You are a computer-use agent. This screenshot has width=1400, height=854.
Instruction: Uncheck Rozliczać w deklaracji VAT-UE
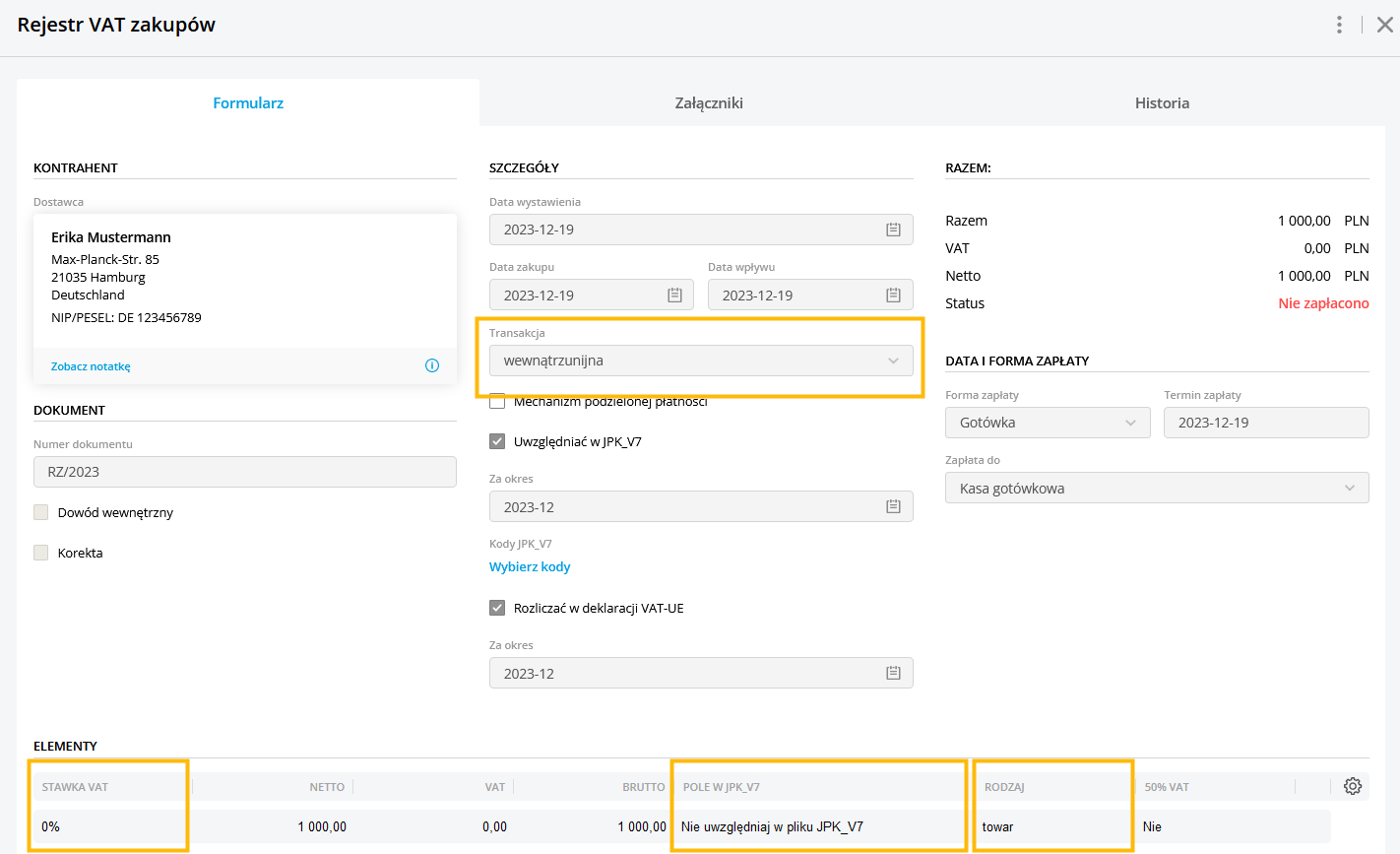(497, 608)
